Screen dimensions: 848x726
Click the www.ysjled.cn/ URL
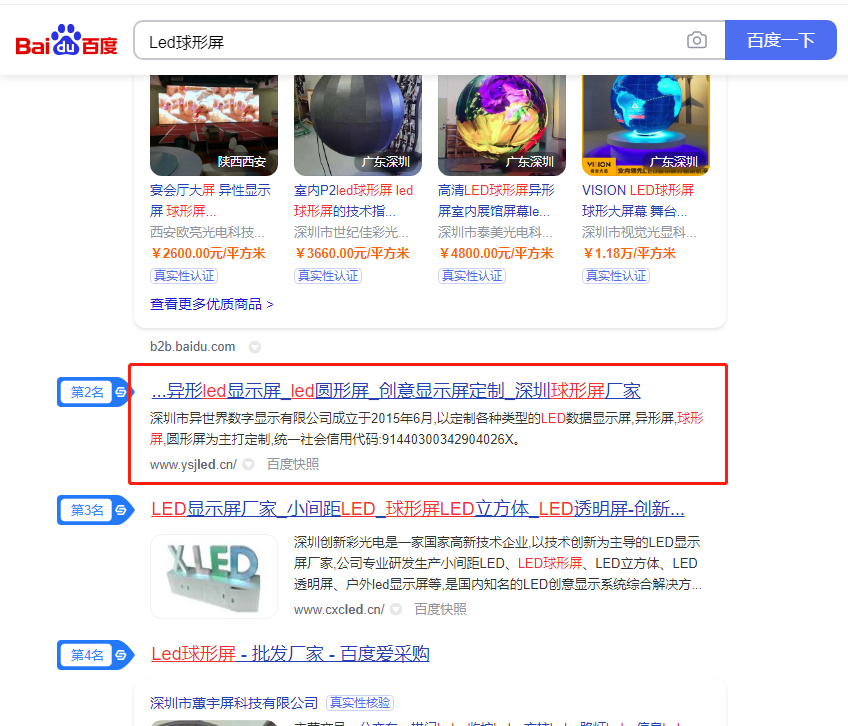click(x=193, y=465)
